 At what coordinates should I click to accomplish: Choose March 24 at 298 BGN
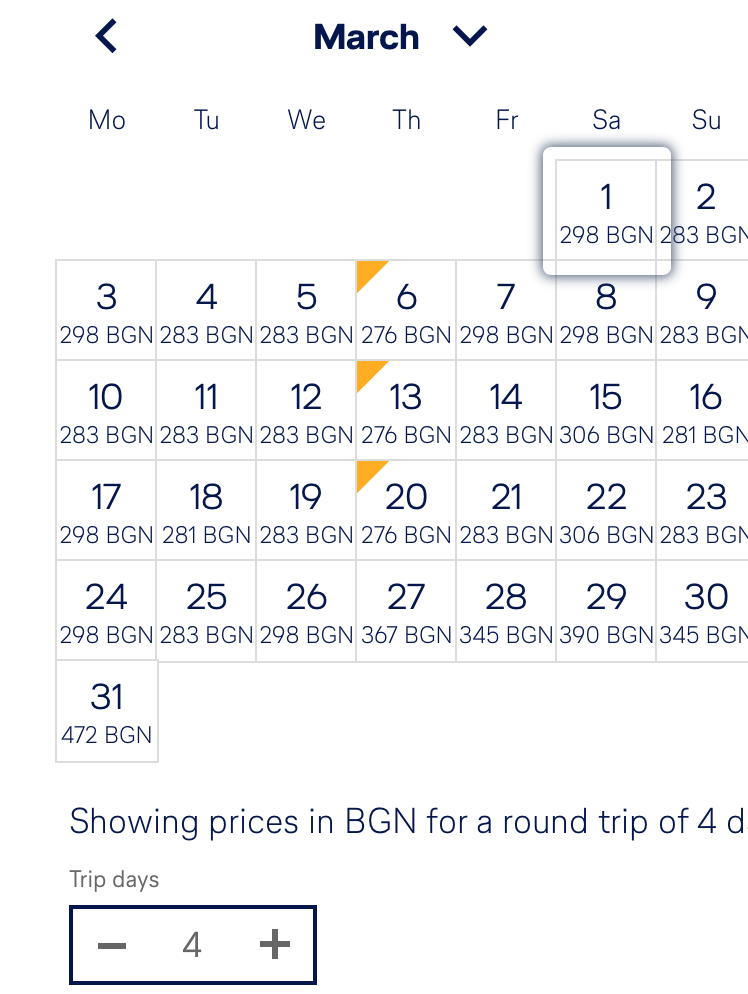pos(106,611)
